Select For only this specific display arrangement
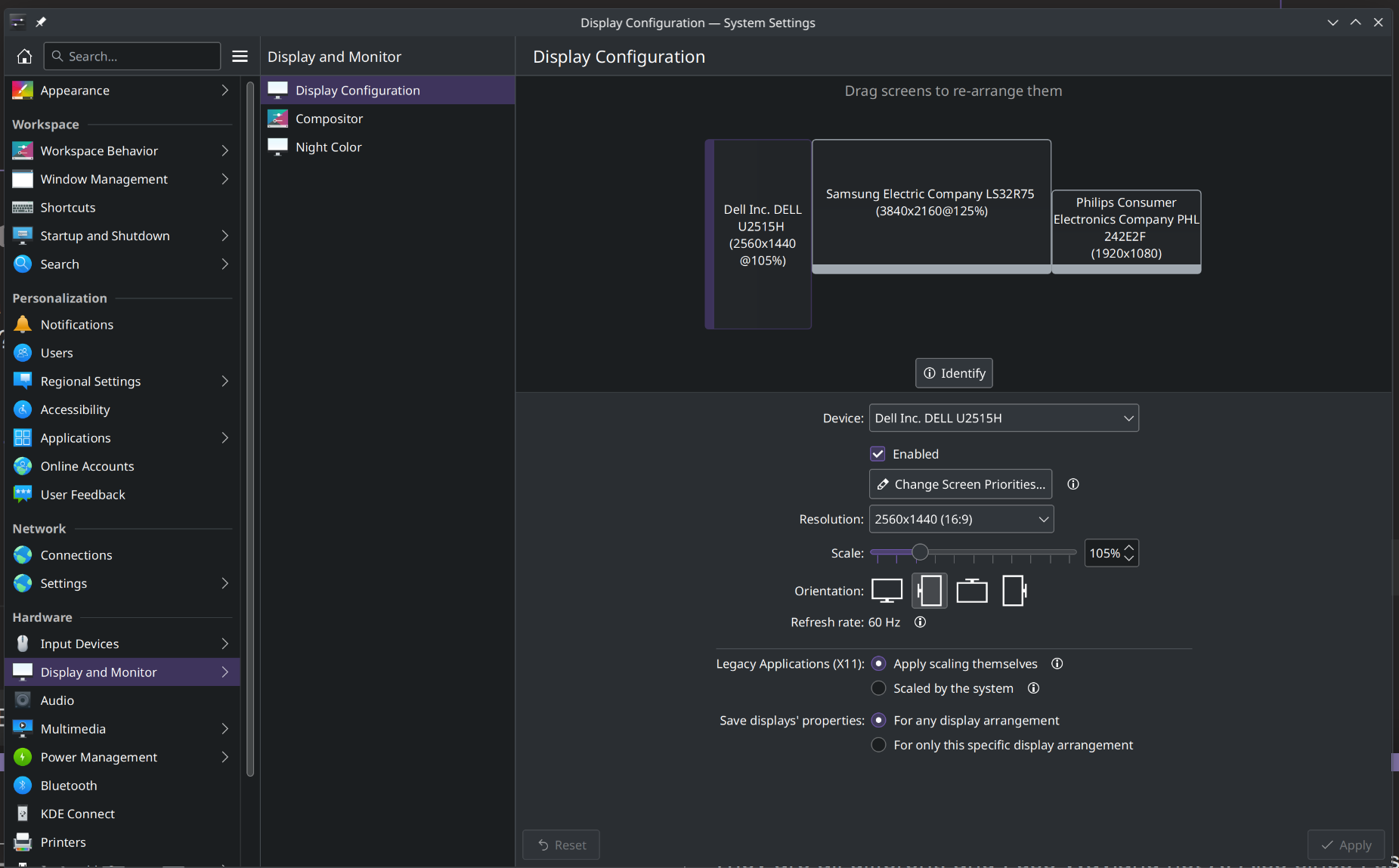The image size is (1399, 868). 878,745
